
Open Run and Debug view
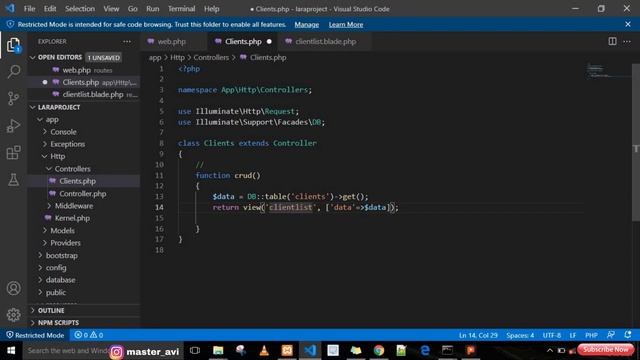13,126
